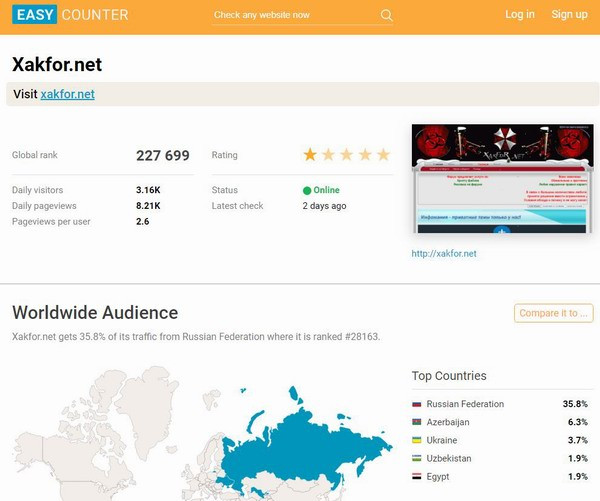
Task: Click the Azerbaijan flag icon
Action: [x=417, y=422]
